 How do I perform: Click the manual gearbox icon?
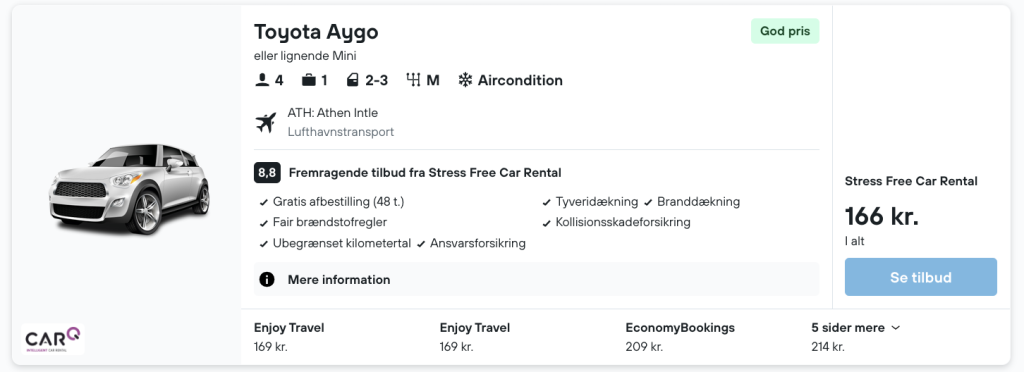(x=413, y=80)
